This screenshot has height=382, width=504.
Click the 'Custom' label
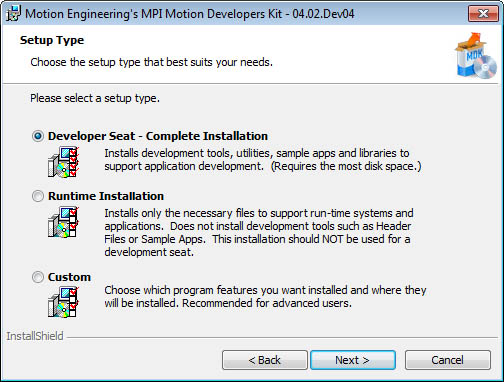(x=69, y=277)
